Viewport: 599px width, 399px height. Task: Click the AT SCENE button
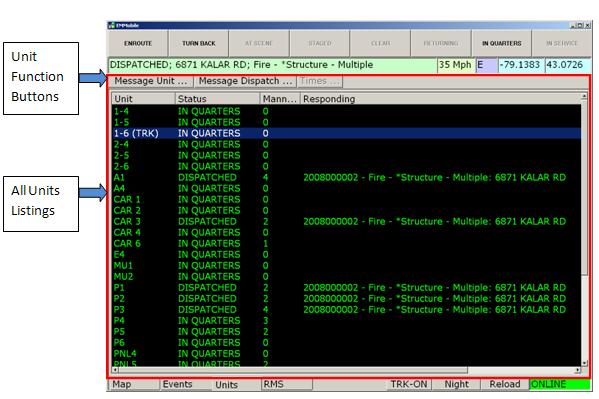tap(259, 43)
